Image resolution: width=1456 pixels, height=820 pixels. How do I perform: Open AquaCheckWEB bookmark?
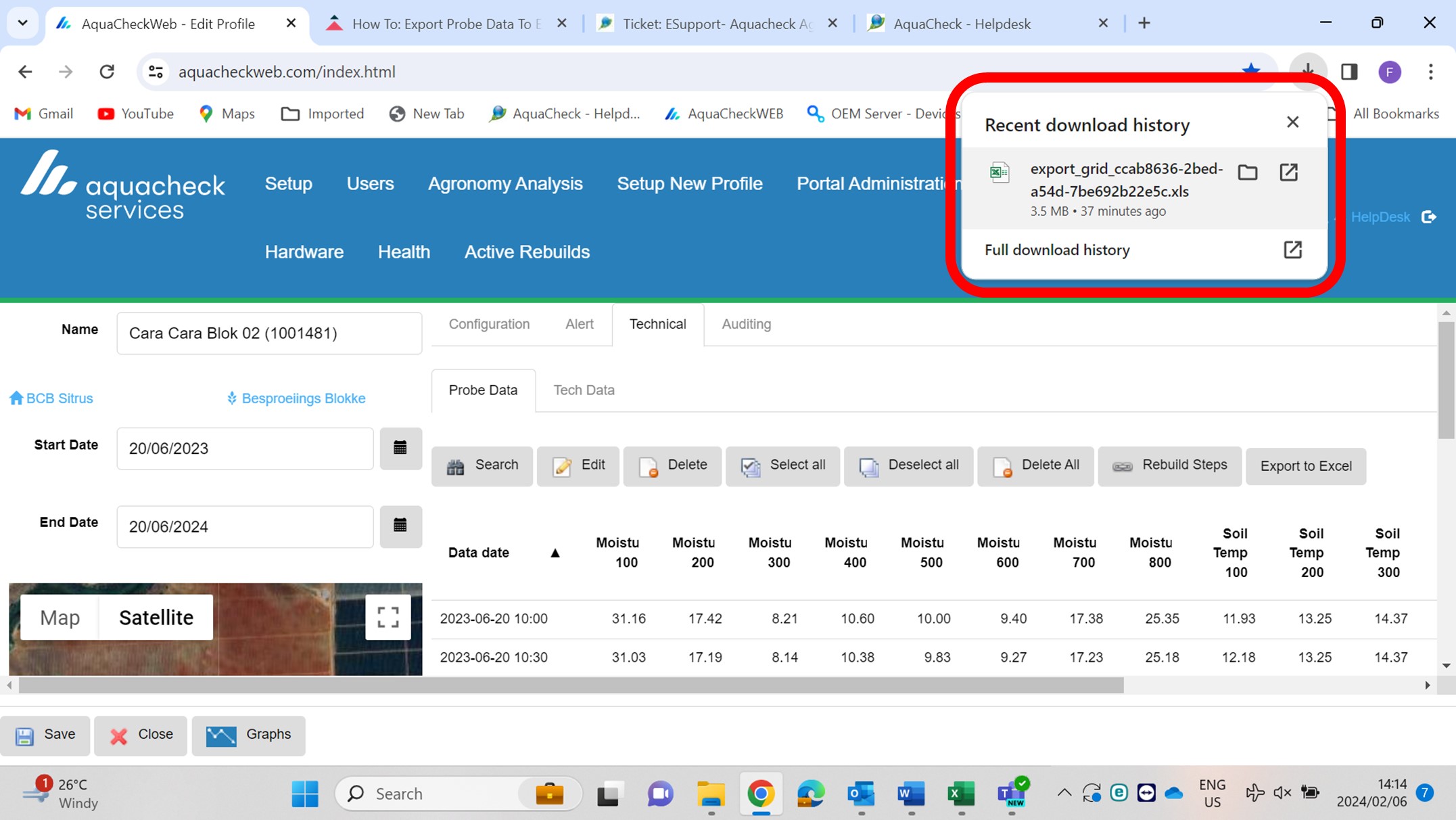(724, 114)
